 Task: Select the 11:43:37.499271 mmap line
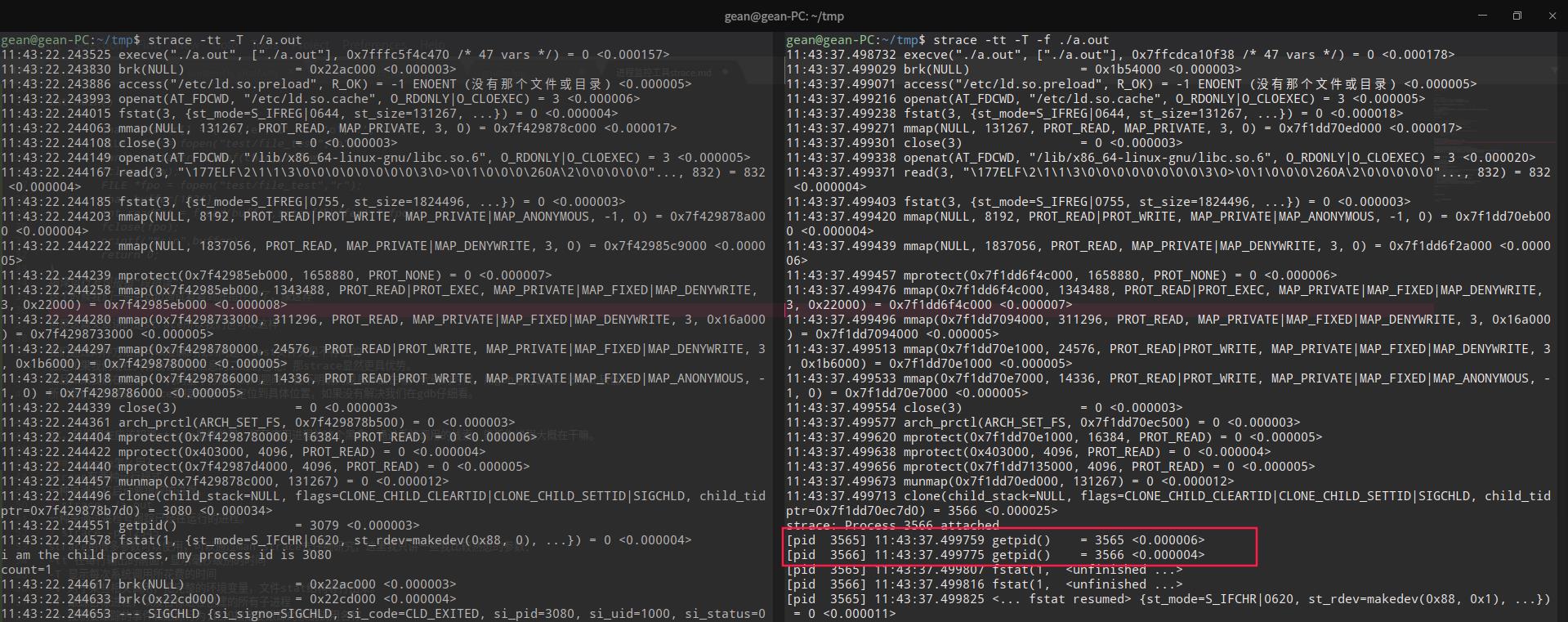pyautogui.click(x=1124, y=128)
